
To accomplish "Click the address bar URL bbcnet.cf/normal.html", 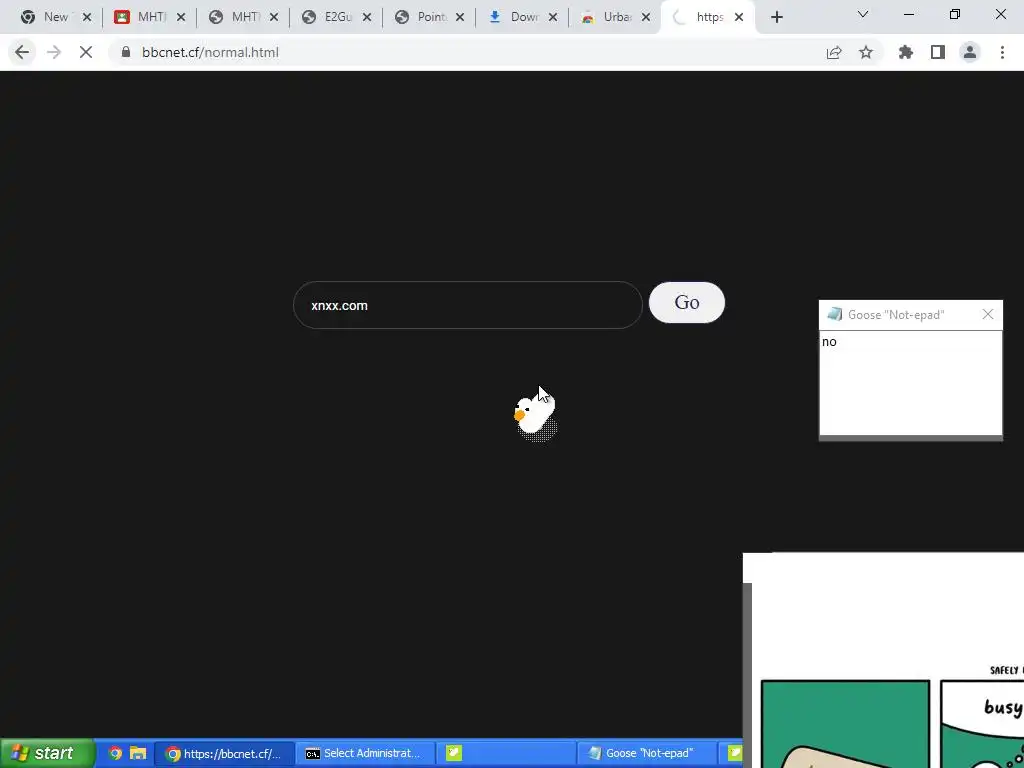I will pos(210,52).
